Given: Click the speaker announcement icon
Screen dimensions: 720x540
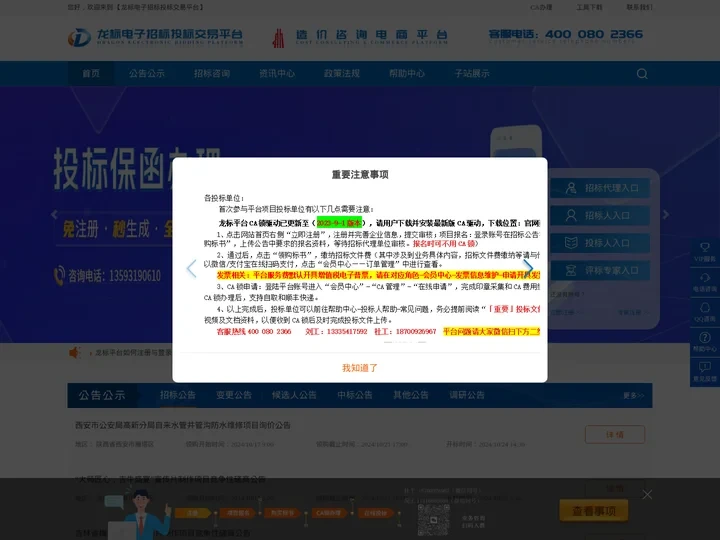Looking at the screenshot, I should tap(74, 353).
